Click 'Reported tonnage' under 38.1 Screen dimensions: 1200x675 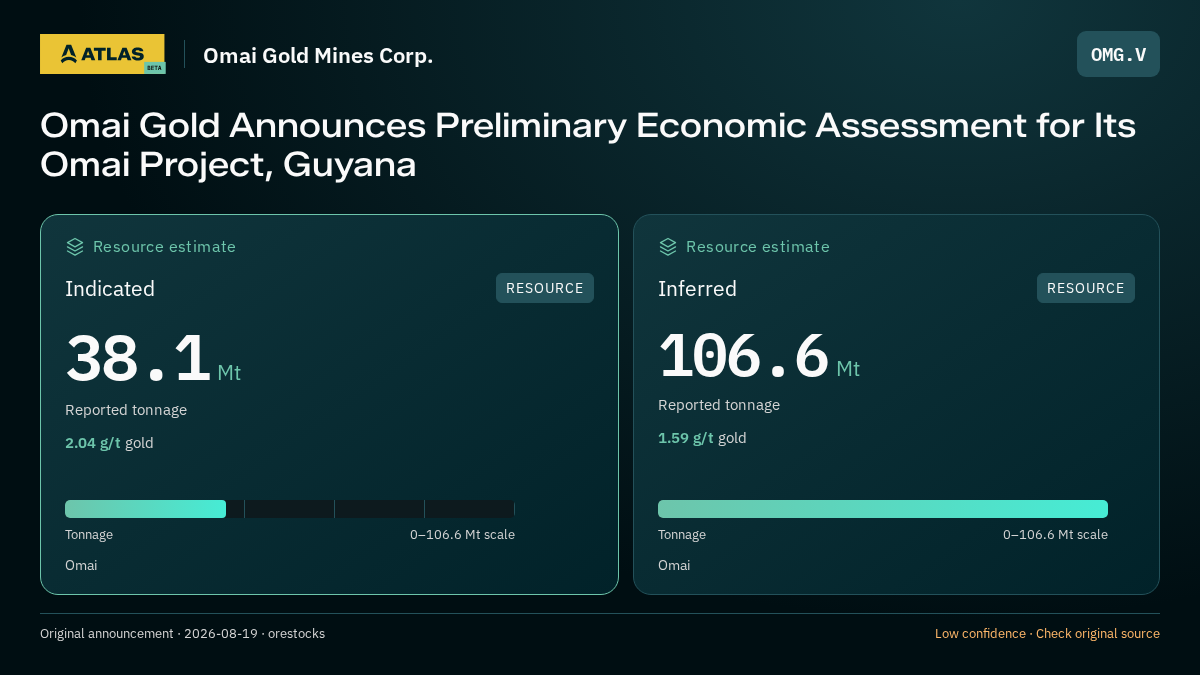click(126, 410)
